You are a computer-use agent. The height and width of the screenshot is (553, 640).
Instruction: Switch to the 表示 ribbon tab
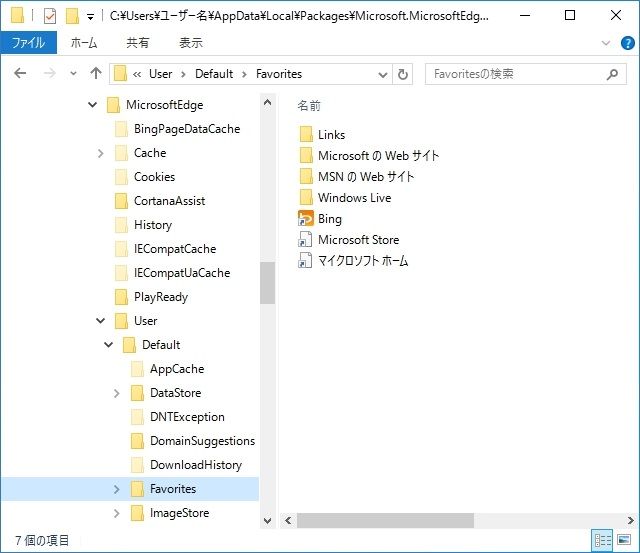click(191, 42)
